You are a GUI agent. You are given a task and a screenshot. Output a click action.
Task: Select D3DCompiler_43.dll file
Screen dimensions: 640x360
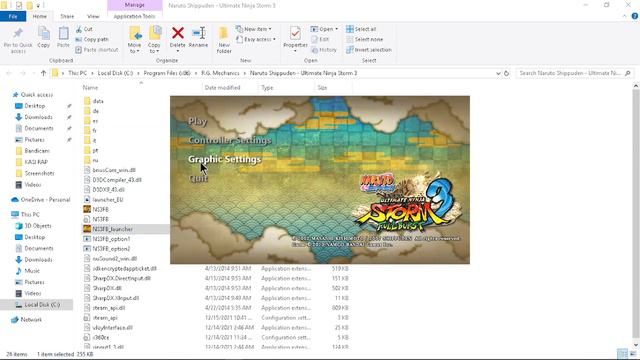pos(117,180)
